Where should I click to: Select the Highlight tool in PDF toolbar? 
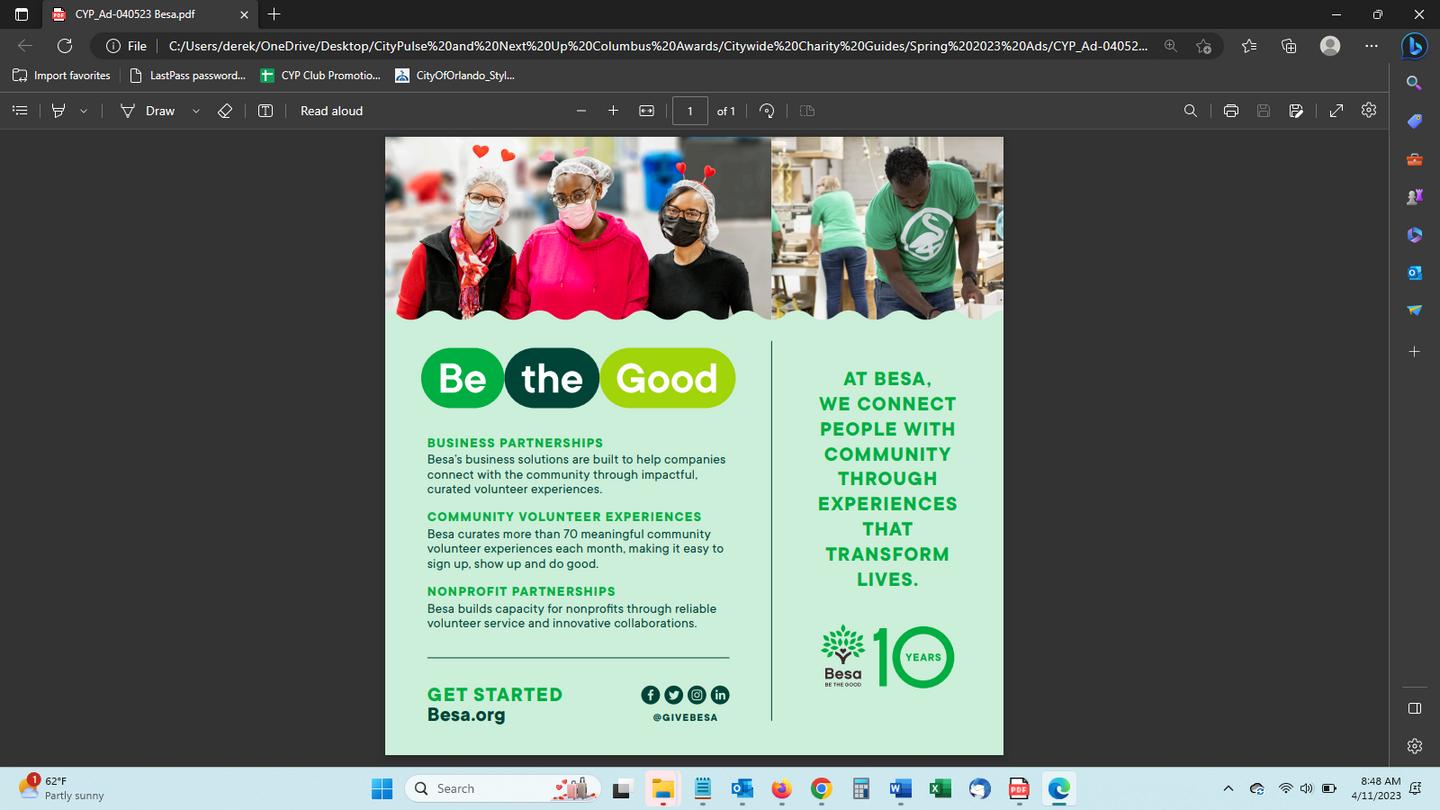[x=59, y=111]
